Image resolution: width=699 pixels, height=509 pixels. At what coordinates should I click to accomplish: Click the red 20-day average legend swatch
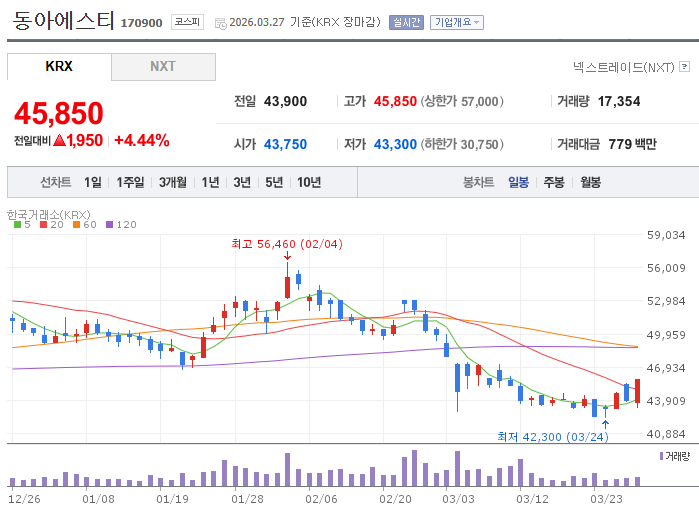coord(43,225)
